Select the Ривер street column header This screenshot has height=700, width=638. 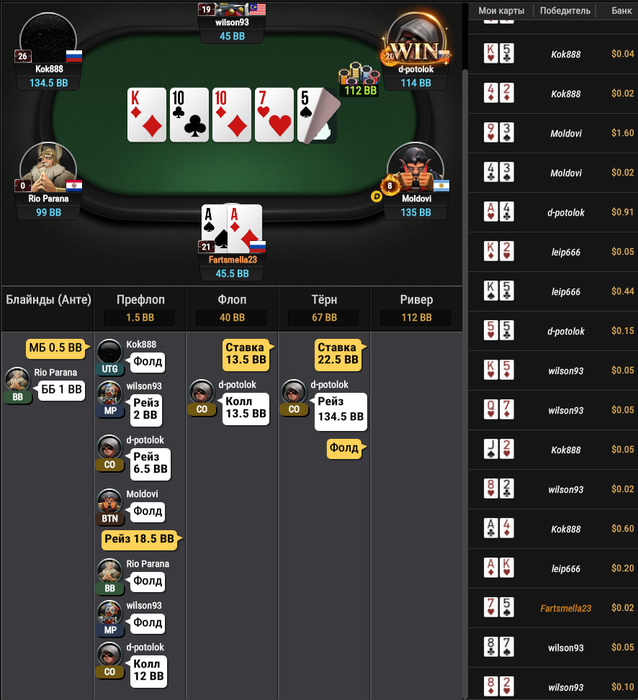pyautogui.click(x=416, y=308)
